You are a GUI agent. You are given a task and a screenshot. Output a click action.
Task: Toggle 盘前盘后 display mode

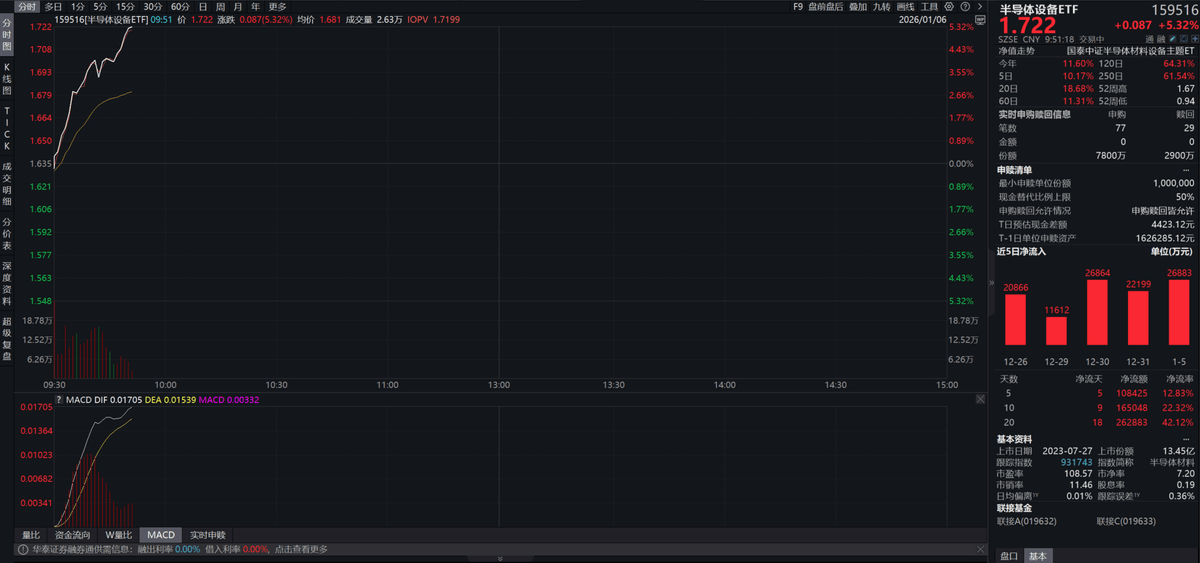(825, 6)
